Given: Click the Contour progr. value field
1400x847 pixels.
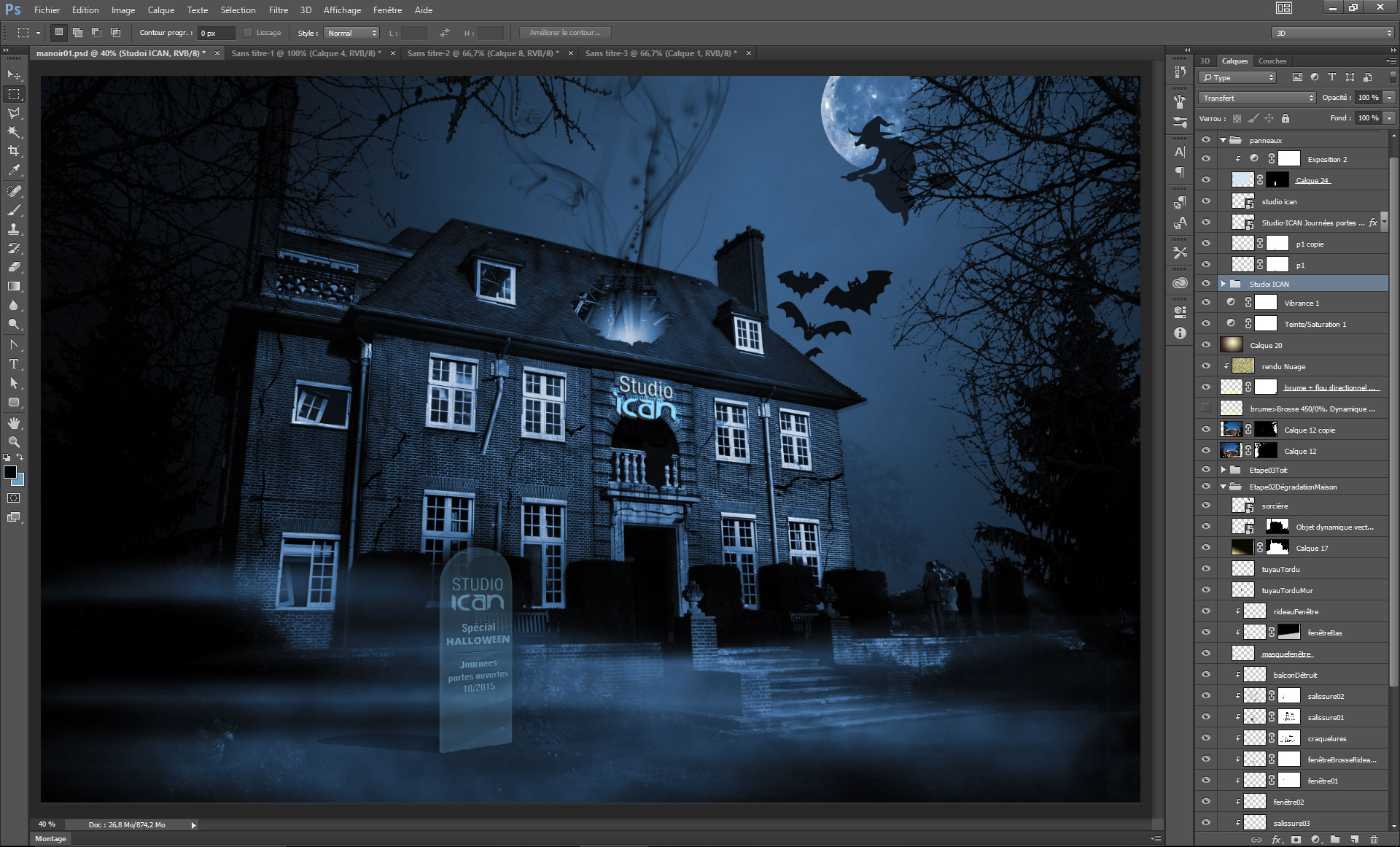Looking at the screenshot, I should pos(217,33).
